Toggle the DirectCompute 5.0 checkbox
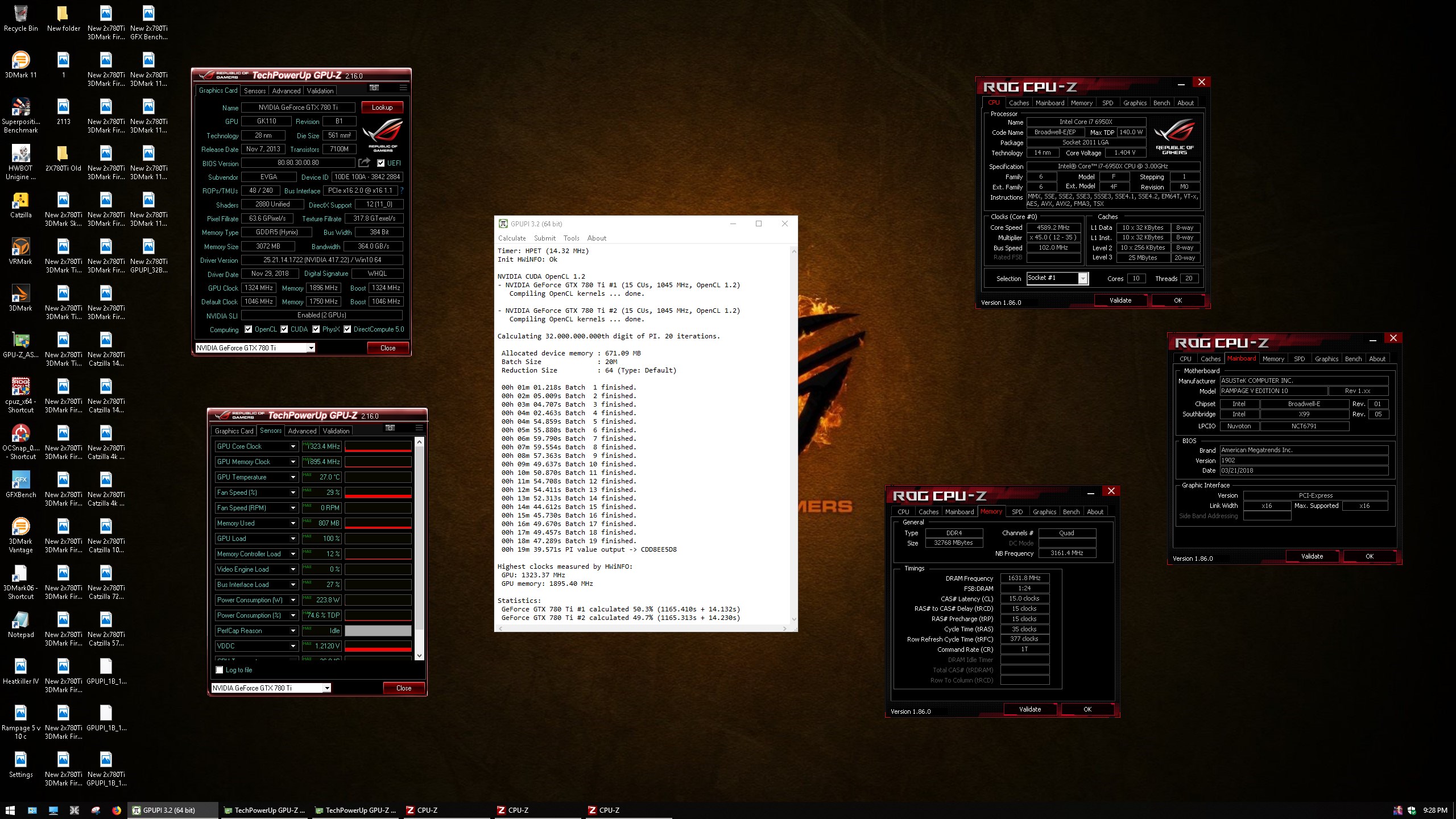The width and height of the screenshot is (1456, 819). click(347, 329)
